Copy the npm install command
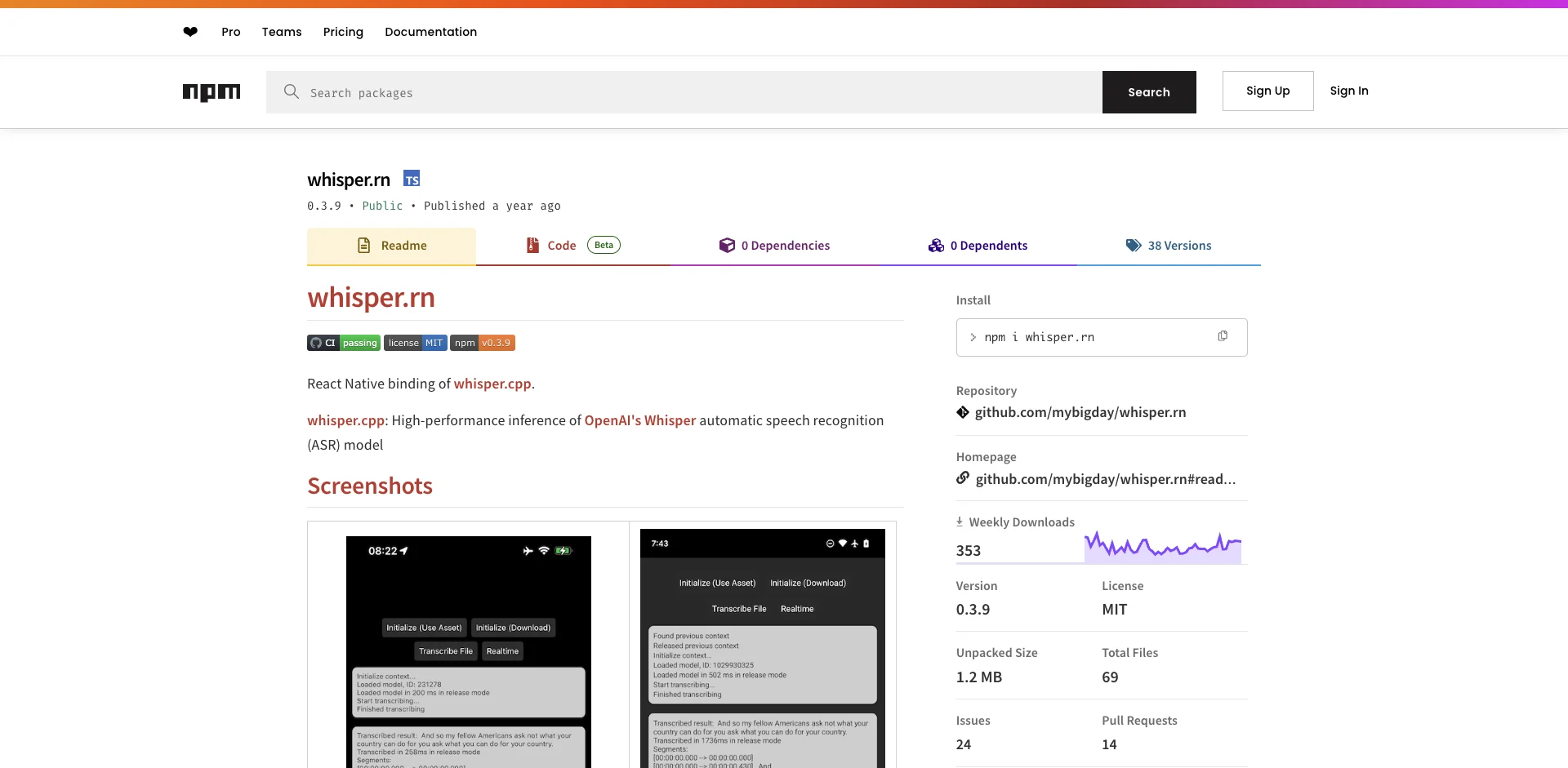The width and height of the screenshot is (1568, 768). pos(1223,336)
